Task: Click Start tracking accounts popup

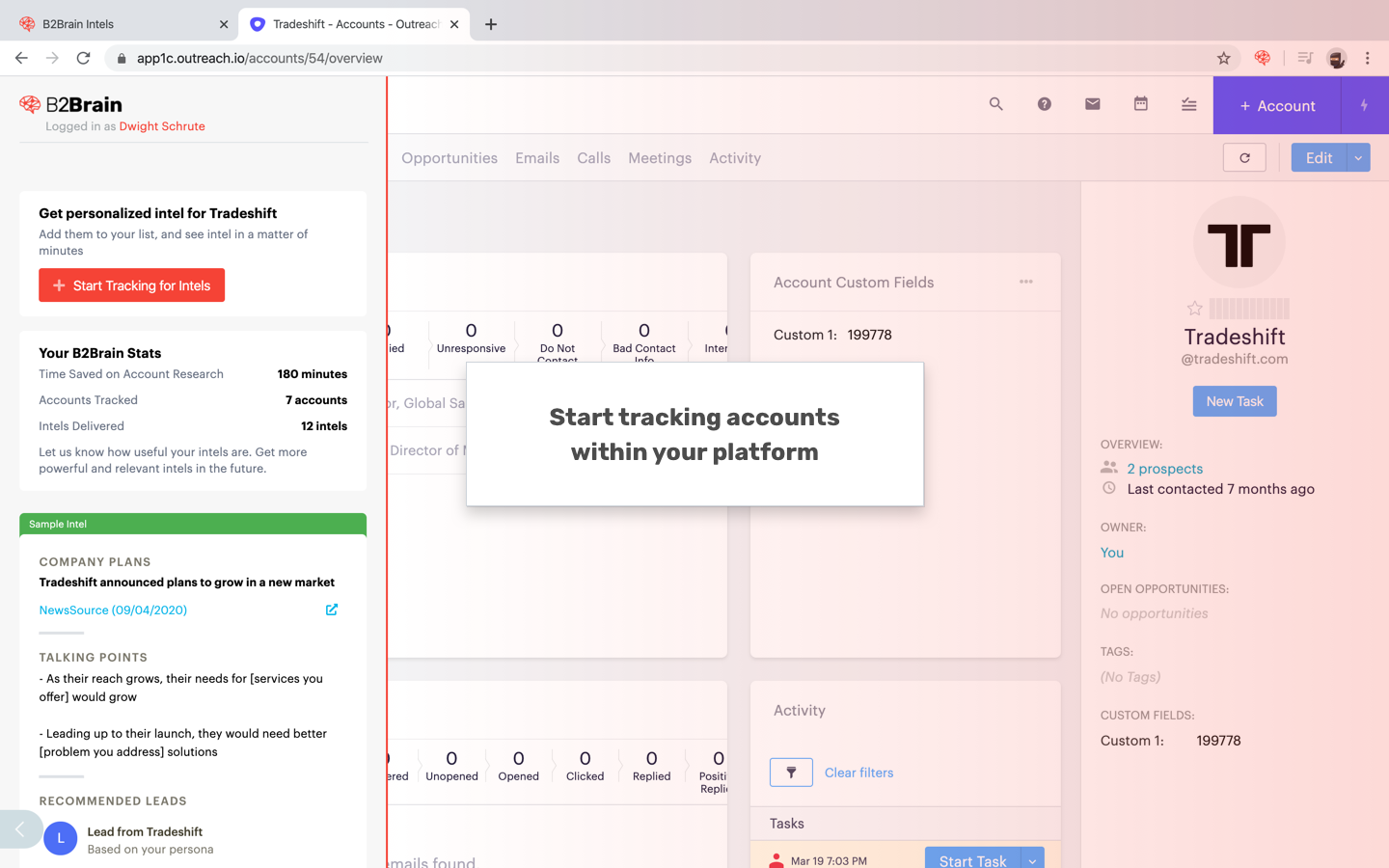Action: 694,434
